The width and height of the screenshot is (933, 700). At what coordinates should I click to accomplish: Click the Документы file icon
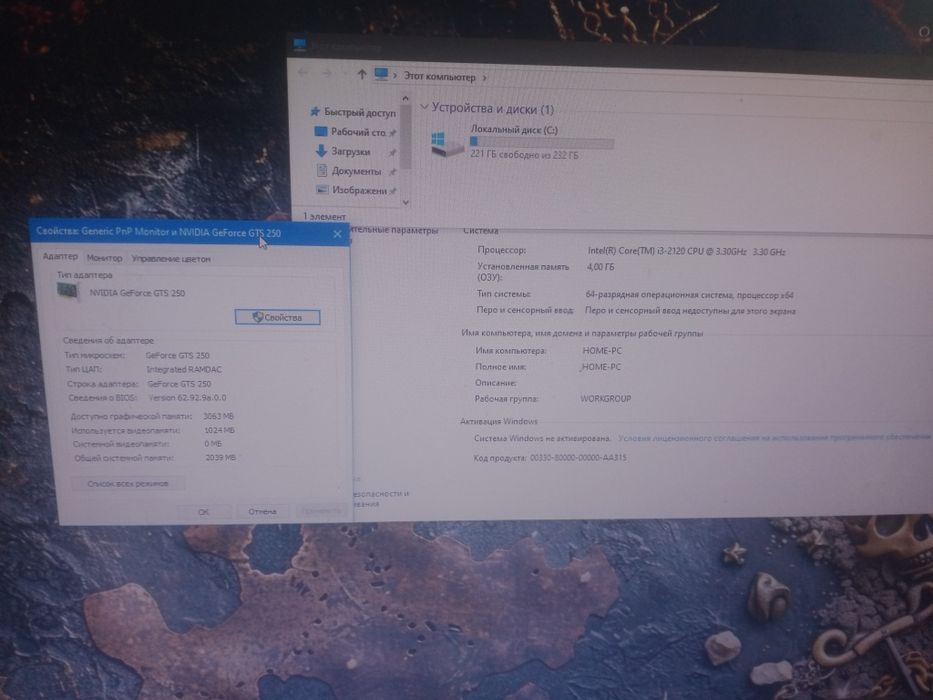pyautogui.click(x=322, y=171)
